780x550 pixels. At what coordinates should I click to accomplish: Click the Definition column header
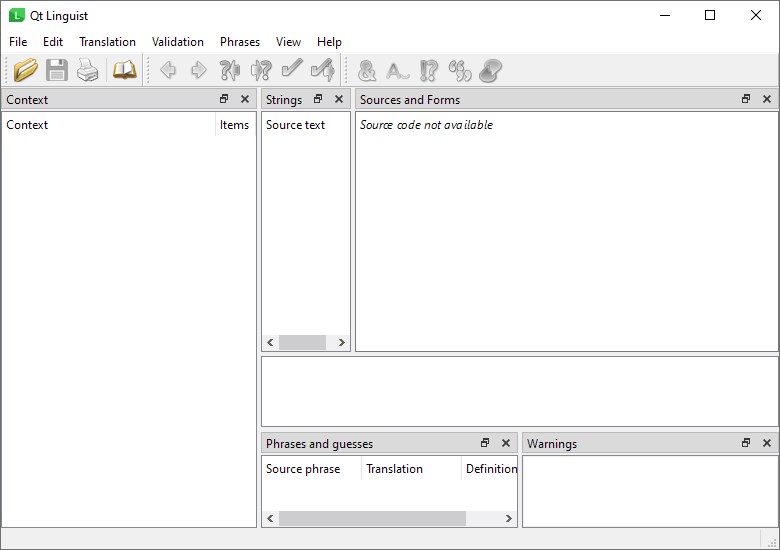click(489, 469)
